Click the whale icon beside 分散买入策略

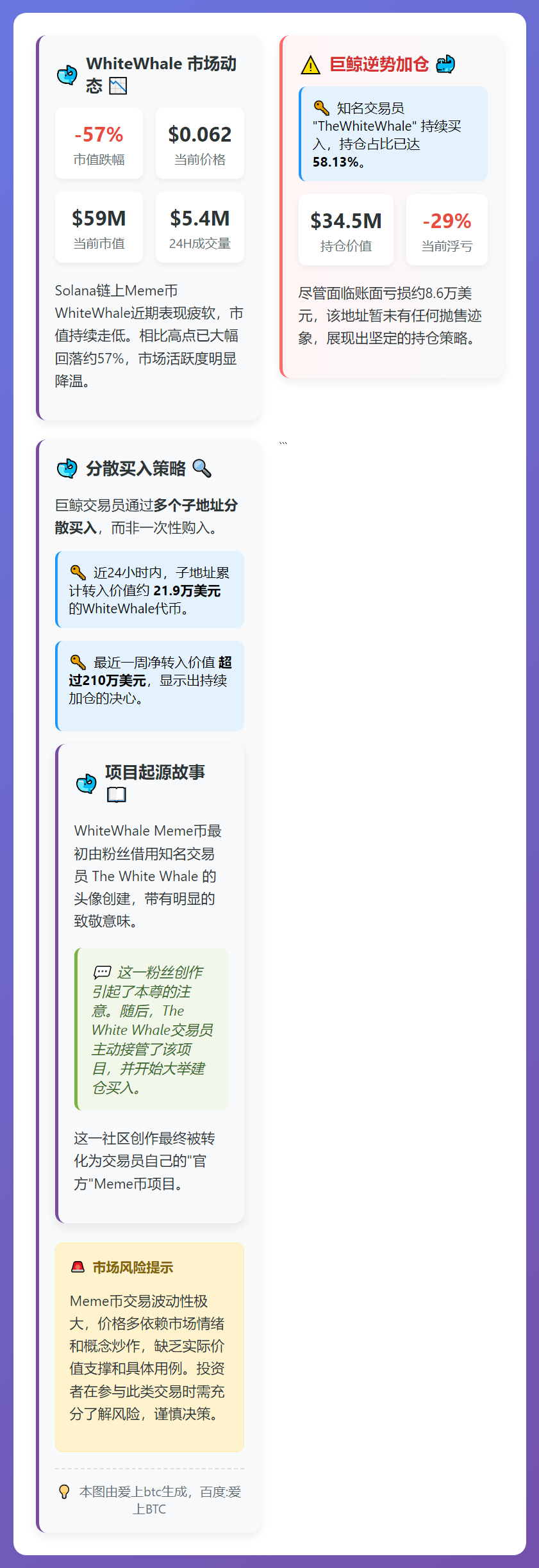[x=67, y=468]
